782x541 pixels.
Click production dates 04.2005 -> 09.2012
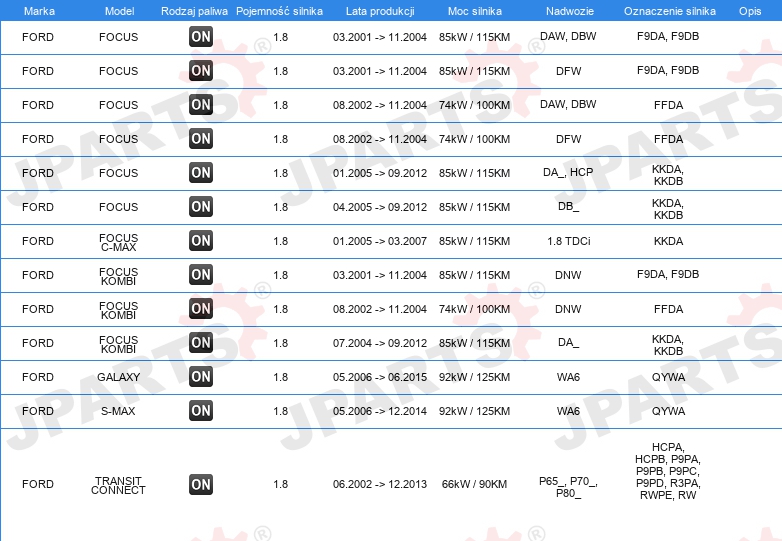380,207
